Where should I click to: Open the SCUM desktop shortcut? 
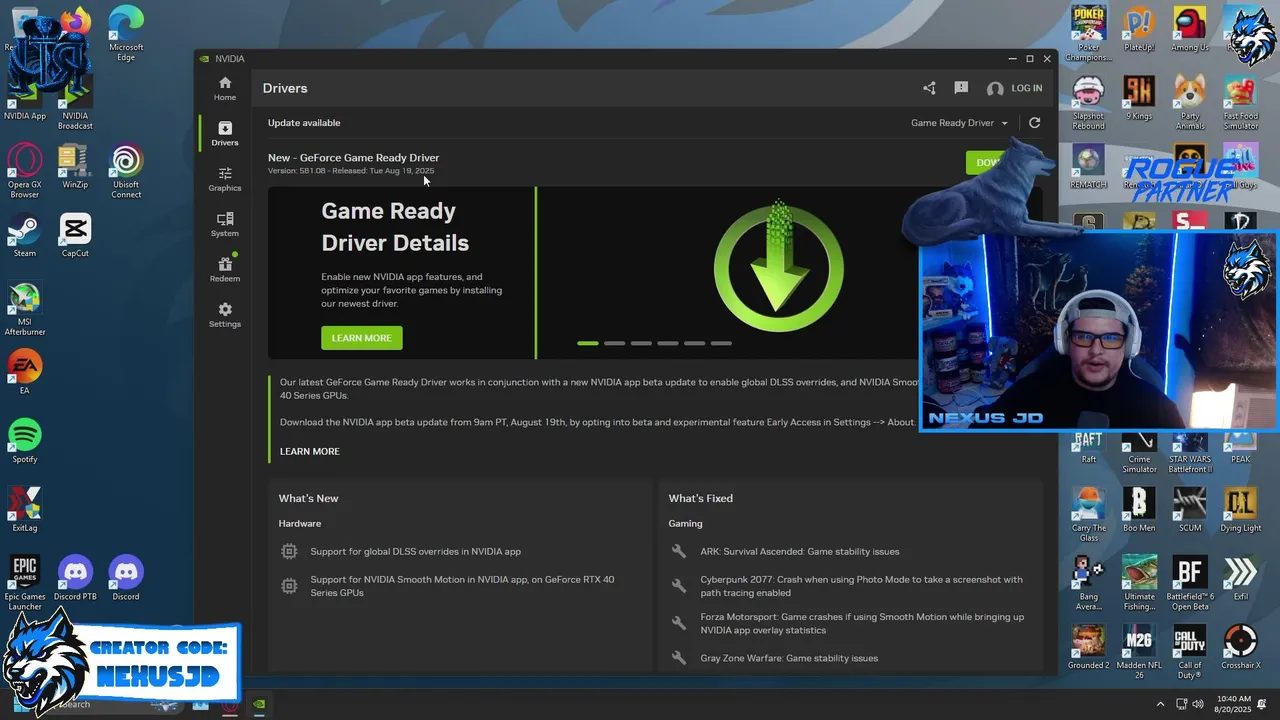[1190, 510]
